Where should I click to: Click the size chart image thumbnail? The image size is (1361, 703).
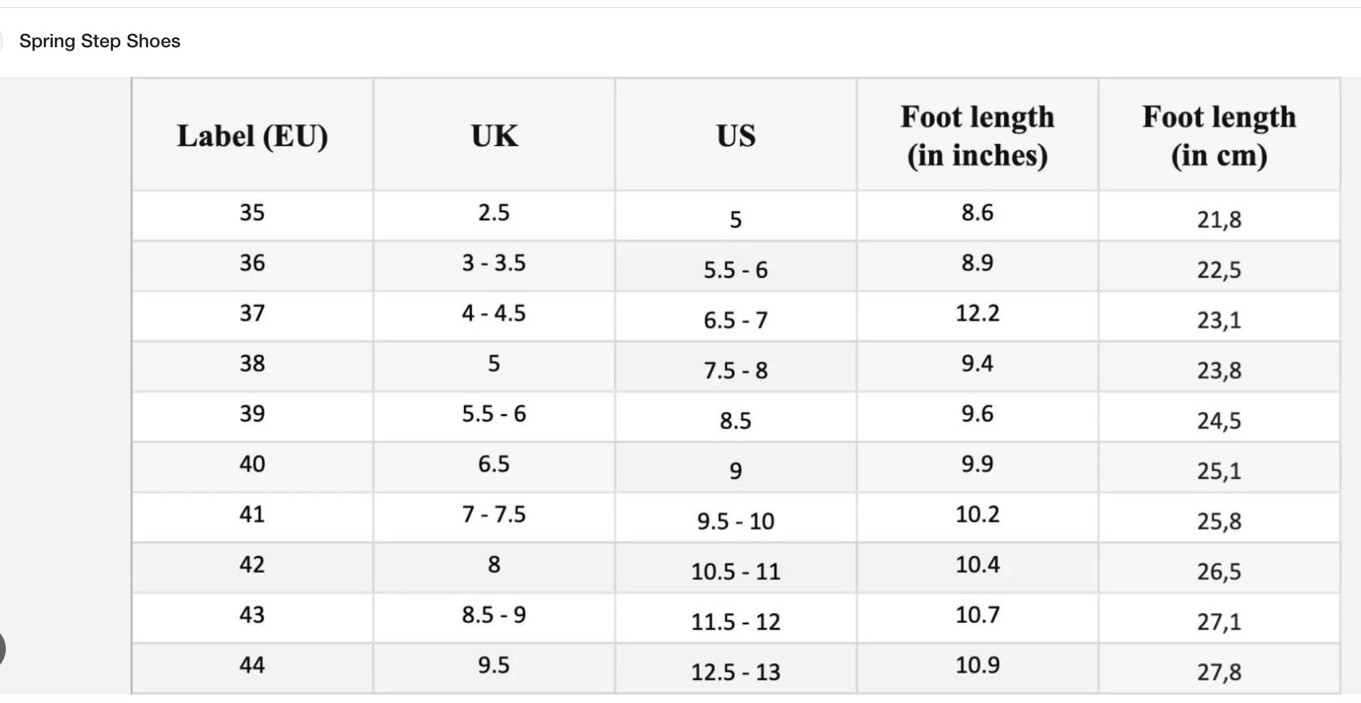[736, 385]
